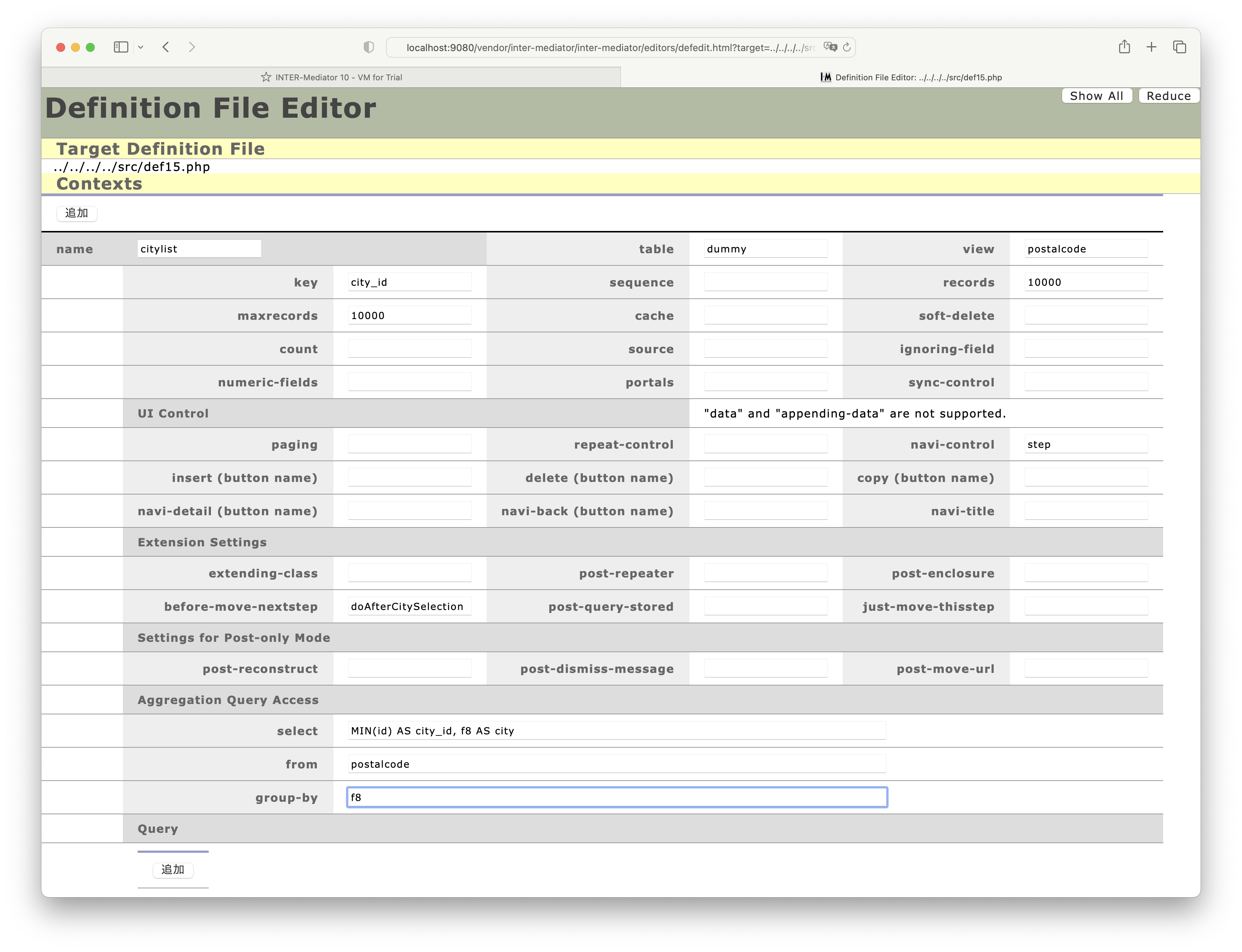The width and height of the screenshot is (1242, 952).
Task: Open the Share menu icon
Action: click(1125, 47)
